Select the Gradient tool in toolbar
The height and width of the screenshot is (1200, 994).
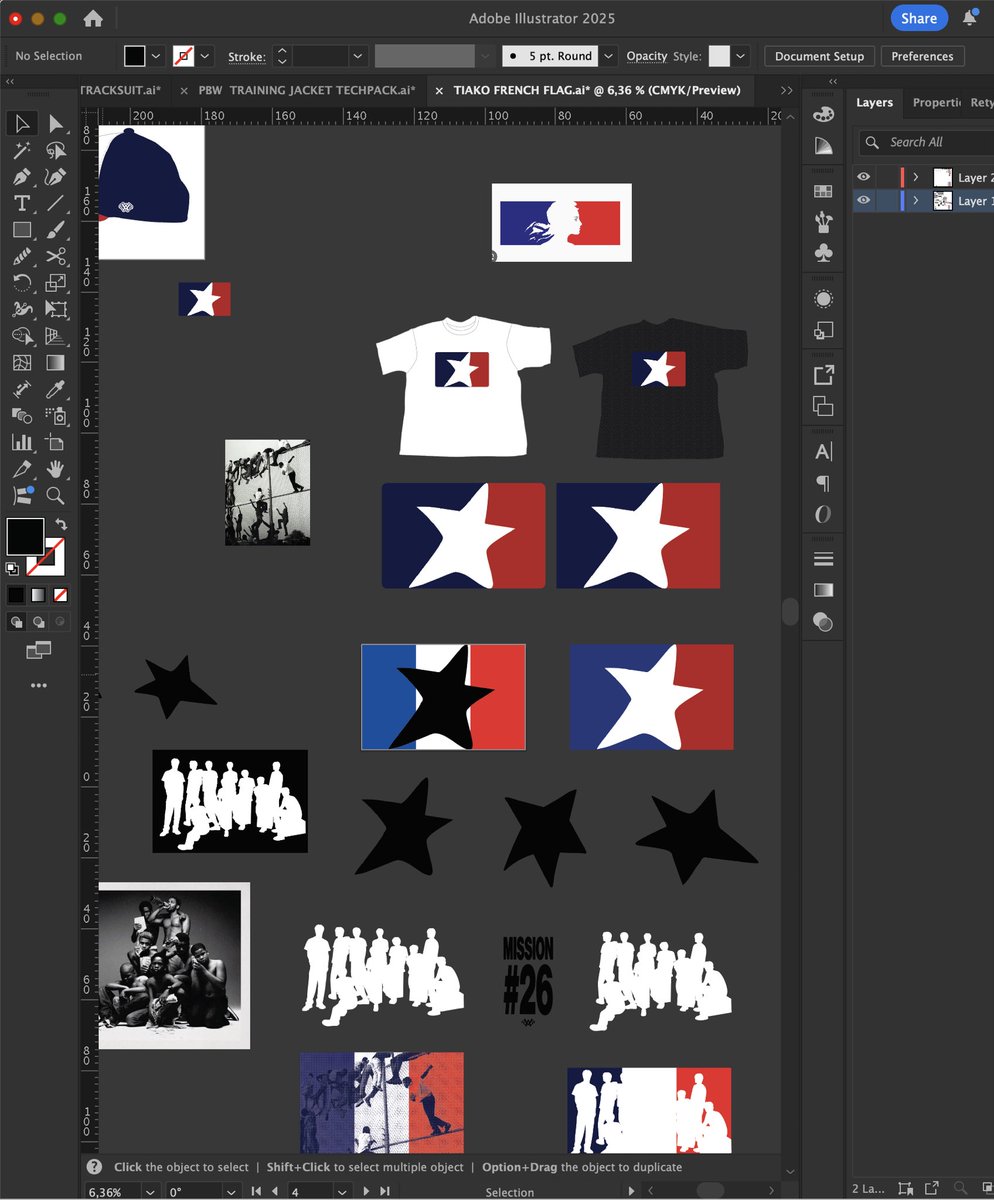(56, 362)
